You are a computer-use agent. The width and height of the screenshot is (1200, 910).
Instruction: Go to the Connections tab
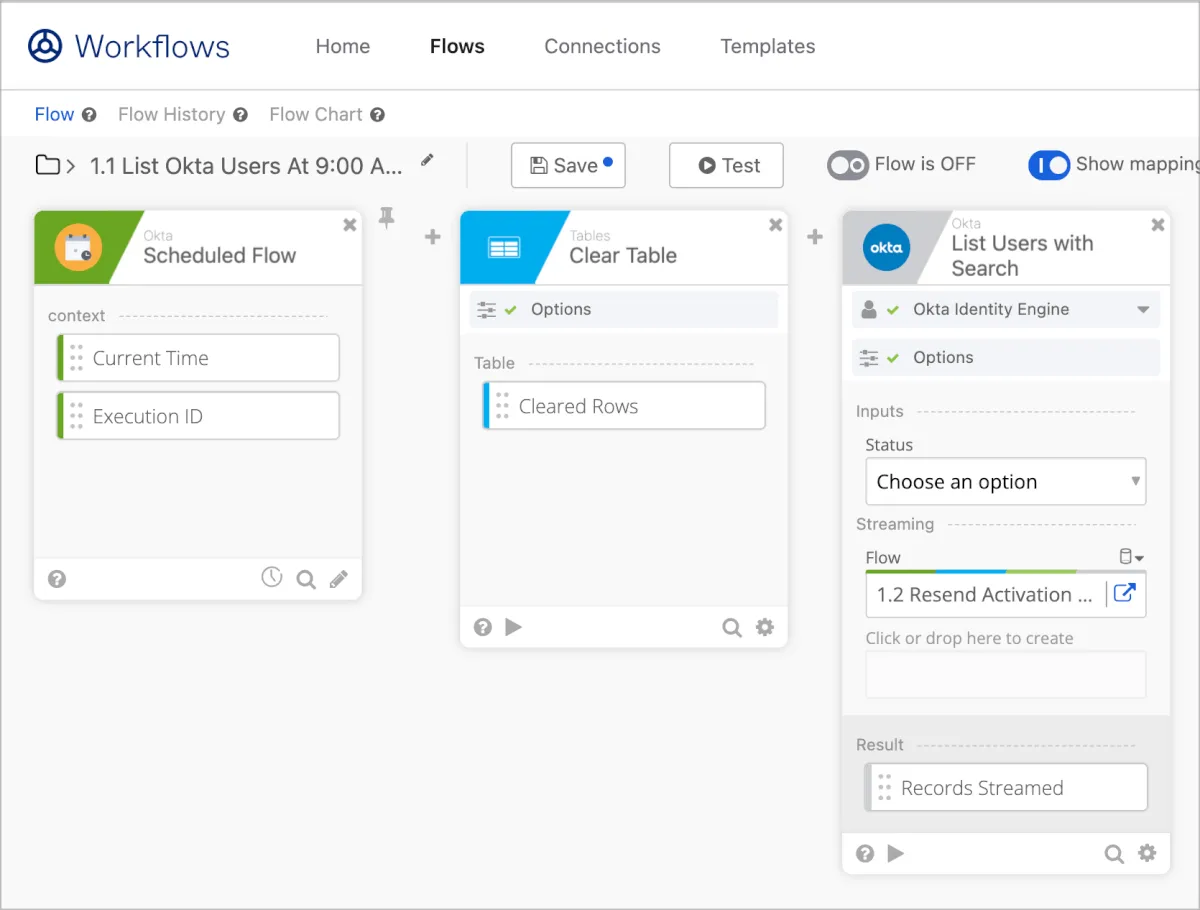[x=602, y=46]
